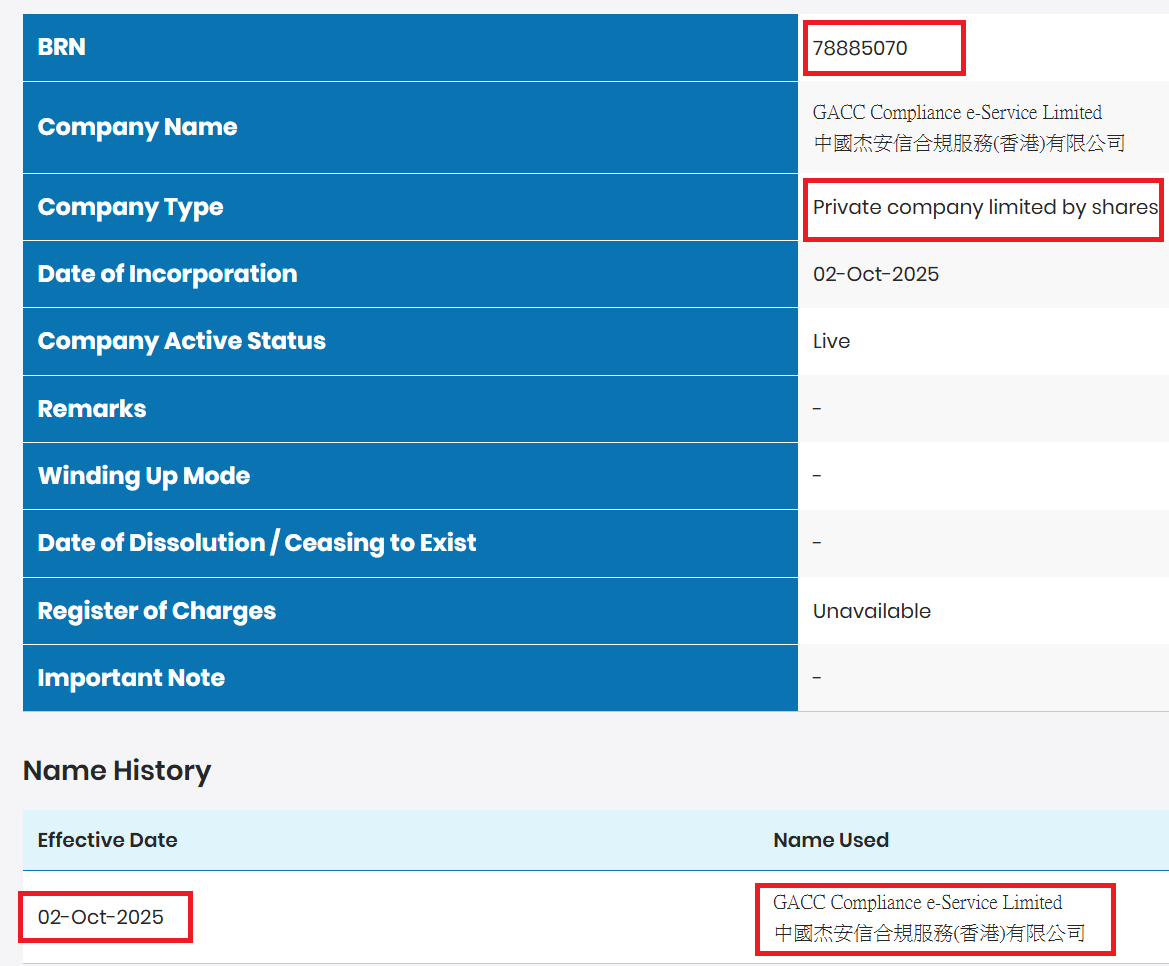Select the Company Name row label
Viewport: 1169px width, 966px height.
click(x=137, y=127)
